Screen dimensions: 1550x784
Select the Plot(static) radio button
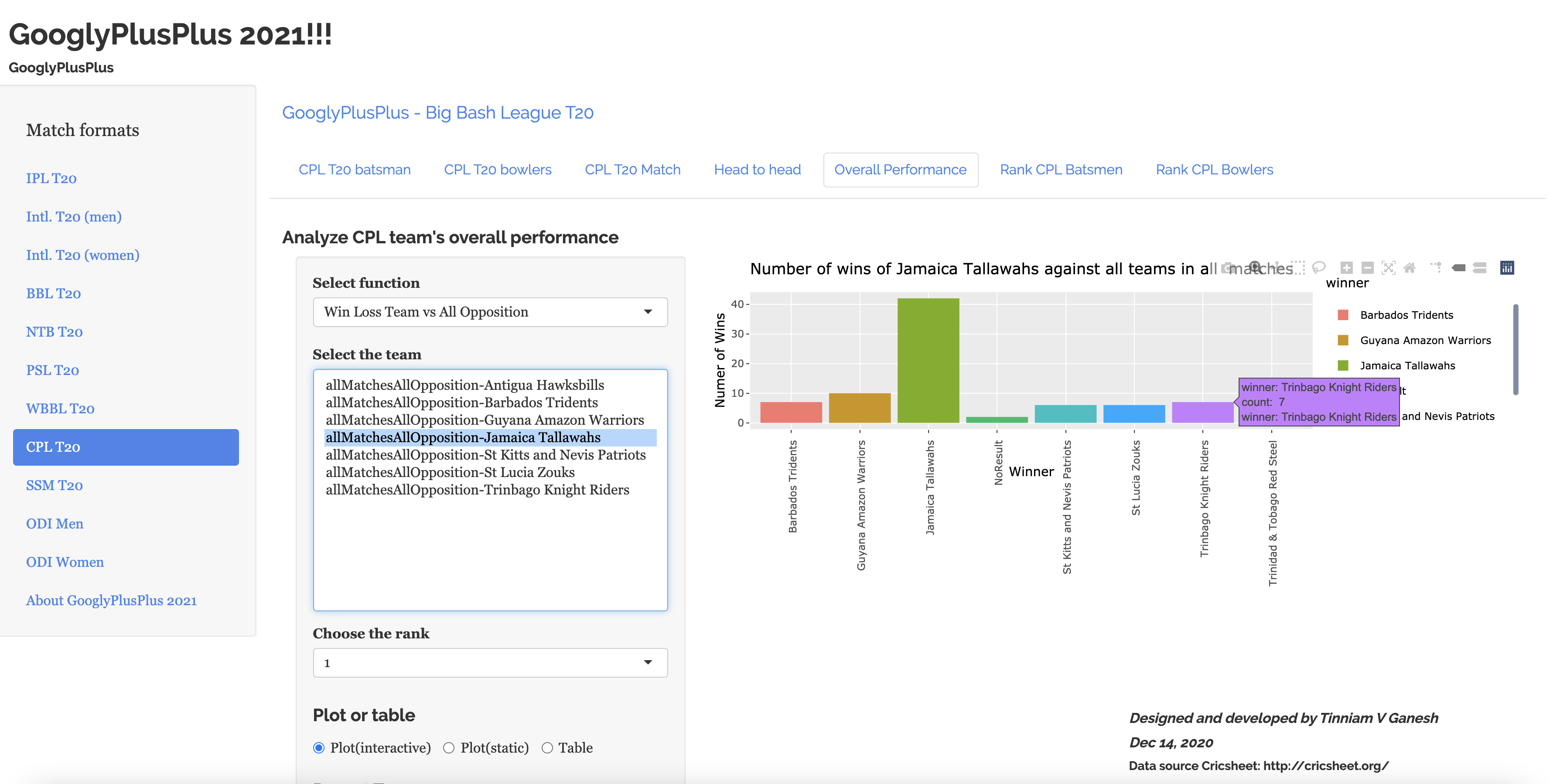tap(449, 748)
